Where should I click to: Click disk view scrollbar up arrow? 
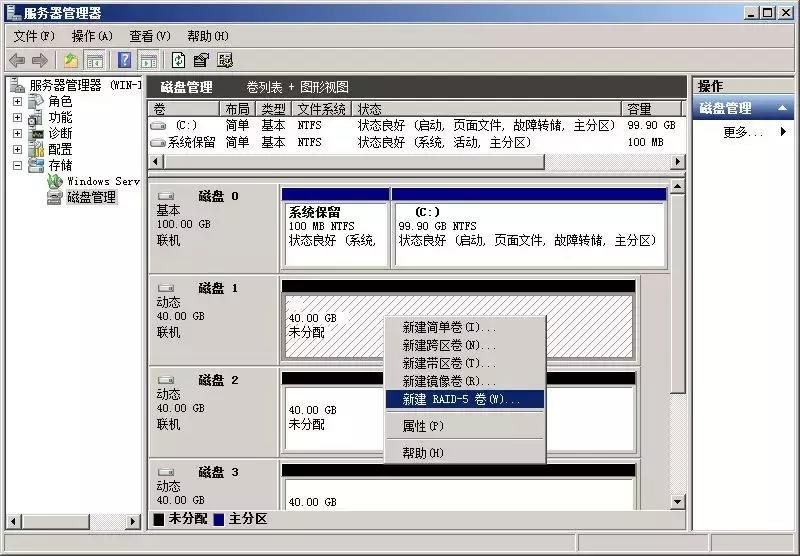[678, 187]
